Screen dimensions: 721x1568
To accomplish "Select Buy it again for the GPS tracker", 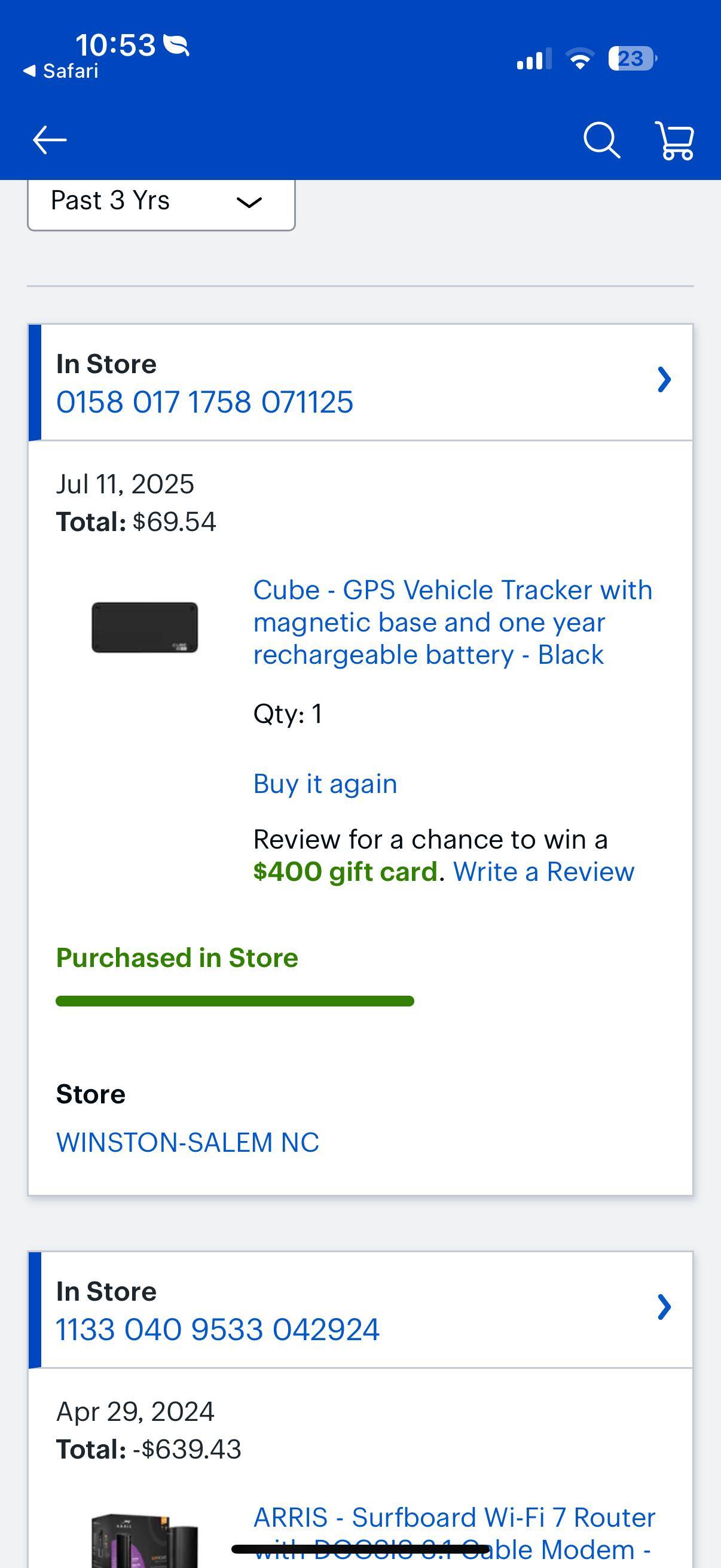I will click(324, 784).
